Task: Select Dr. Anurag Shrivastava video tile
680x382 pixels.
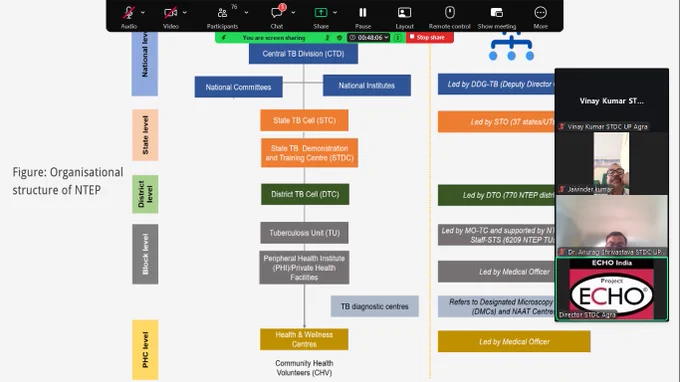Action: point(611,225)
